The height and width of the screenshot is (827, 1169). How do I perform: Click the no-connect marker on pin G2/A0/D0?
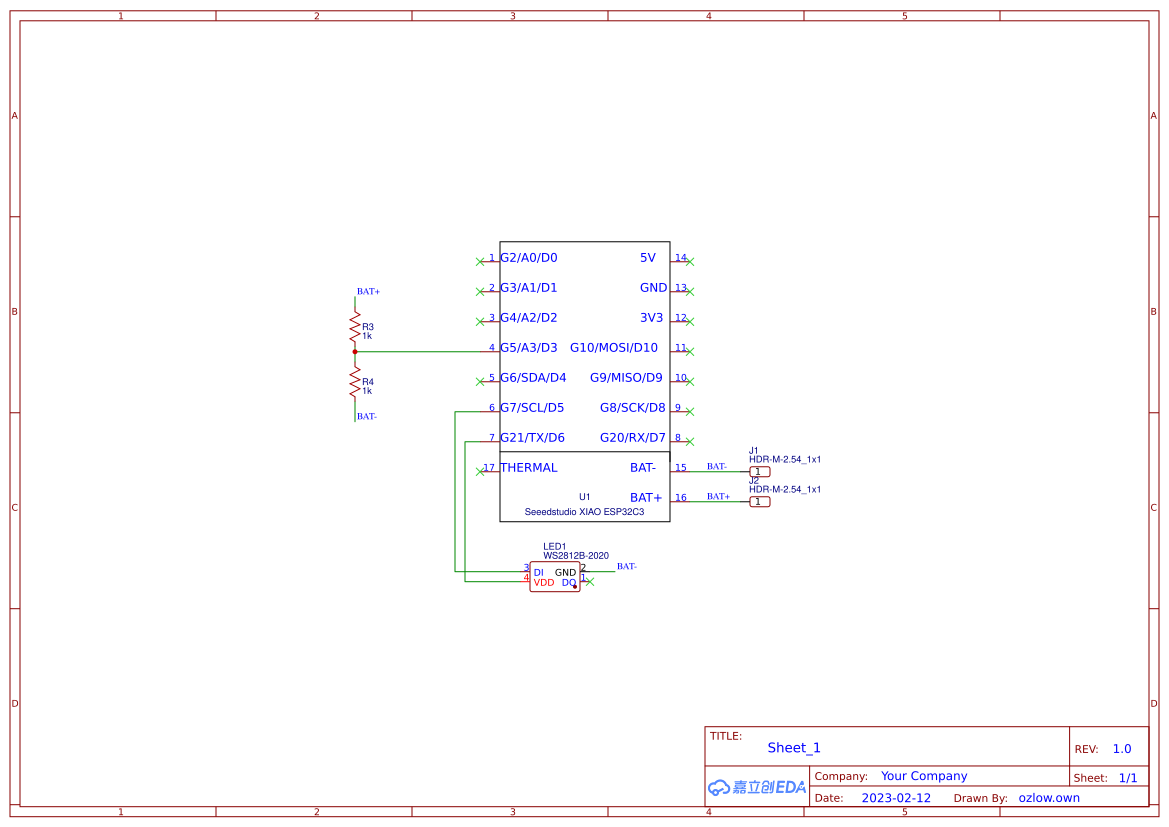[x=481, y=260]
